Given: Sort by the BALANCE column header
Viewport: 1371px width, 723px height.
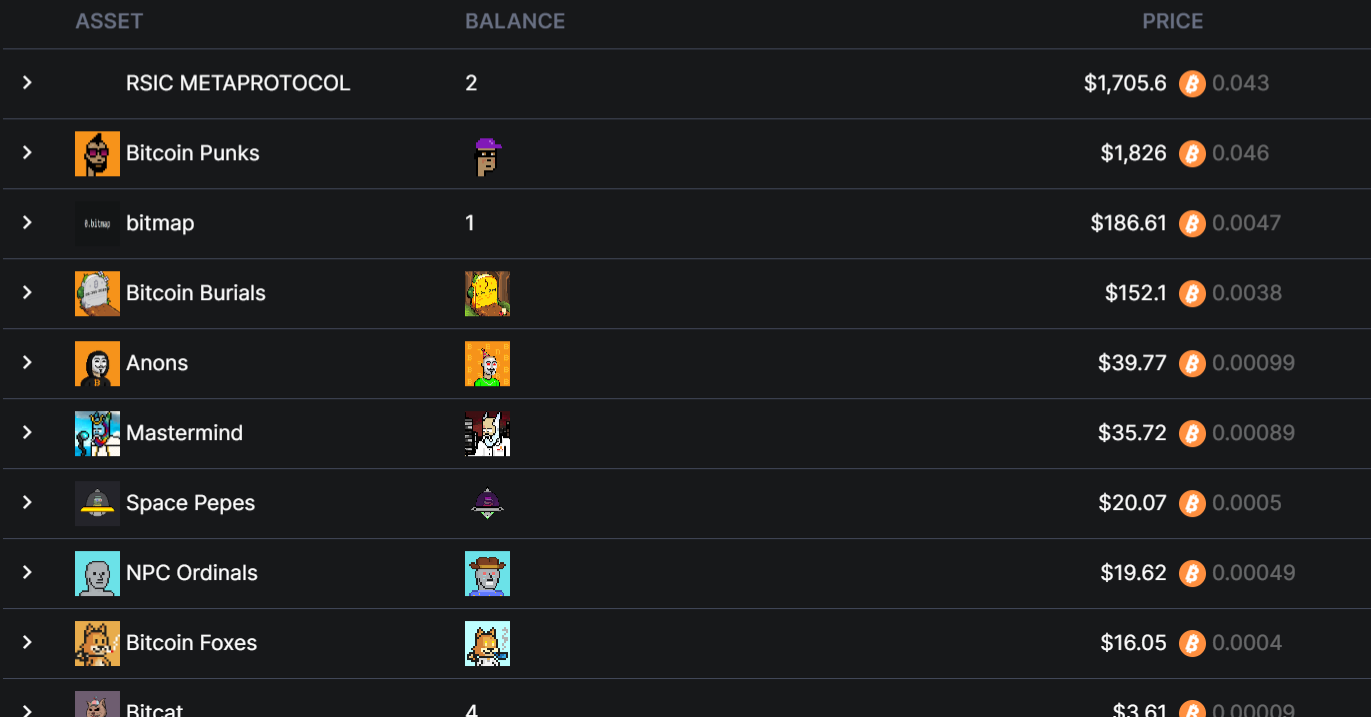Looking at the screenshot, I should coord(515,21).
